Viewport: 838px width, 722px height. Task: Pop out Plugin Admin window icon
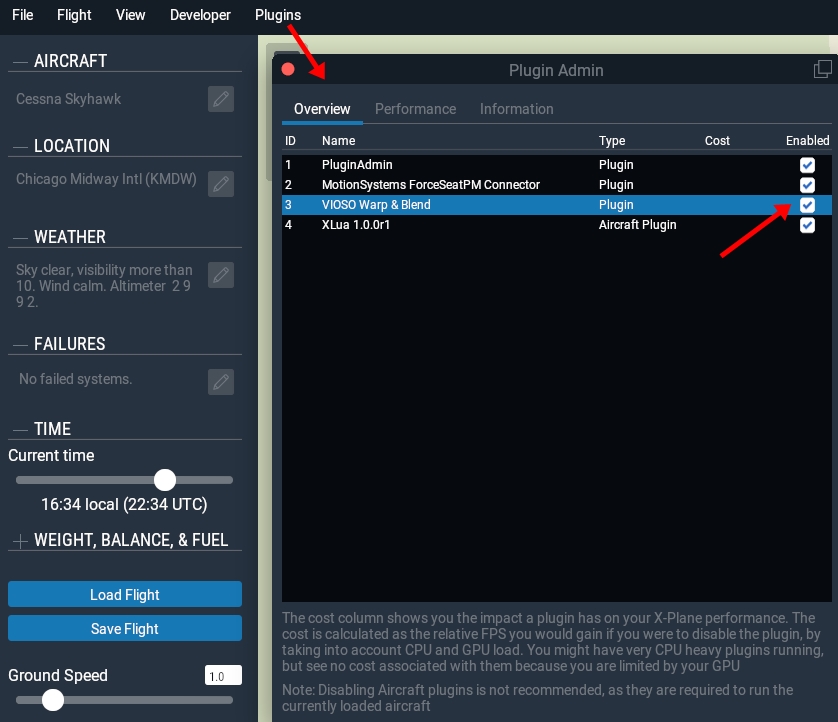823,69
